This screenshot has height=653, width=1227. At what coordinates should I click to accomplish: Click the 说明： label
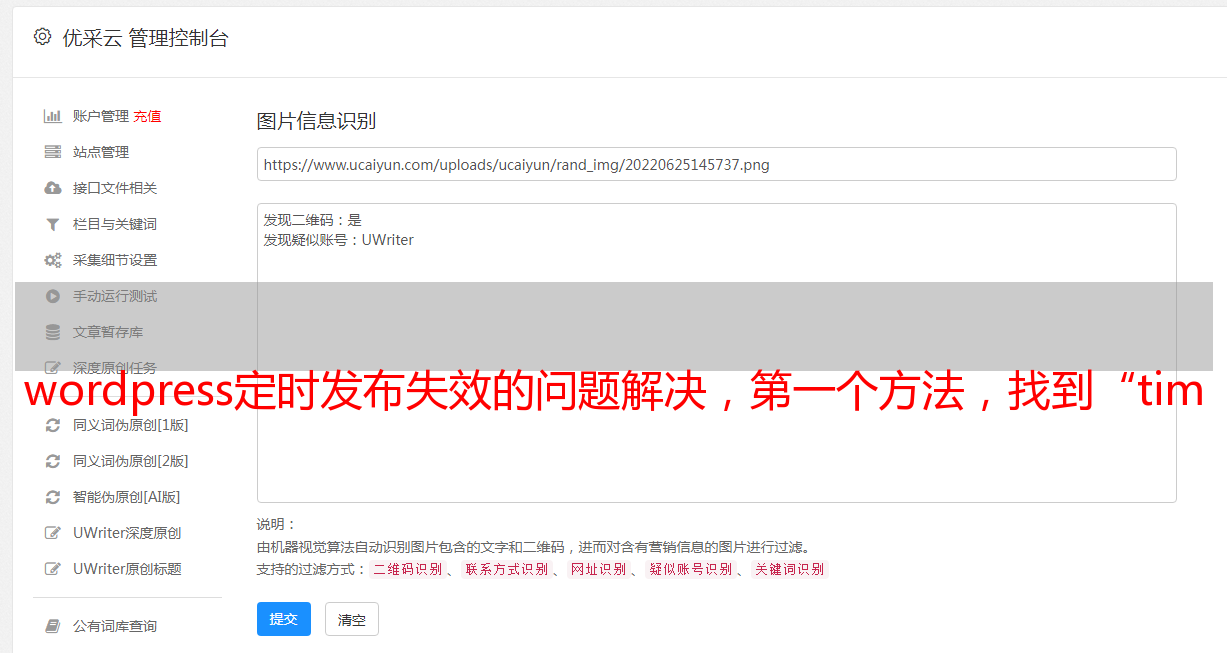coord(277,524)
